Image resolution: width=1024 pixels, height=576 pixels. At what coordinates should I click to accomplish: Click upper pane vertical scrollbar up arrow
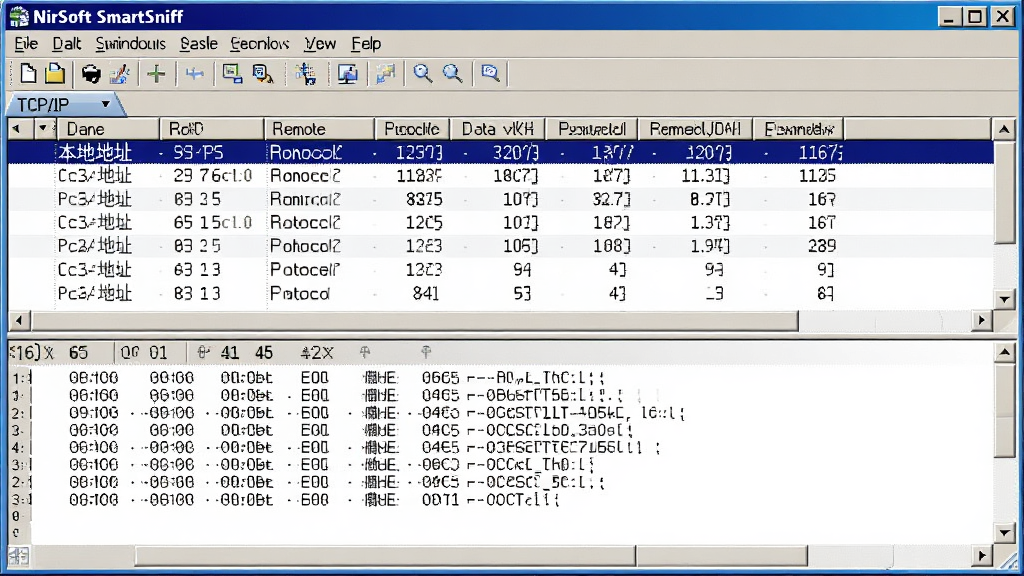coord(1004,129)
